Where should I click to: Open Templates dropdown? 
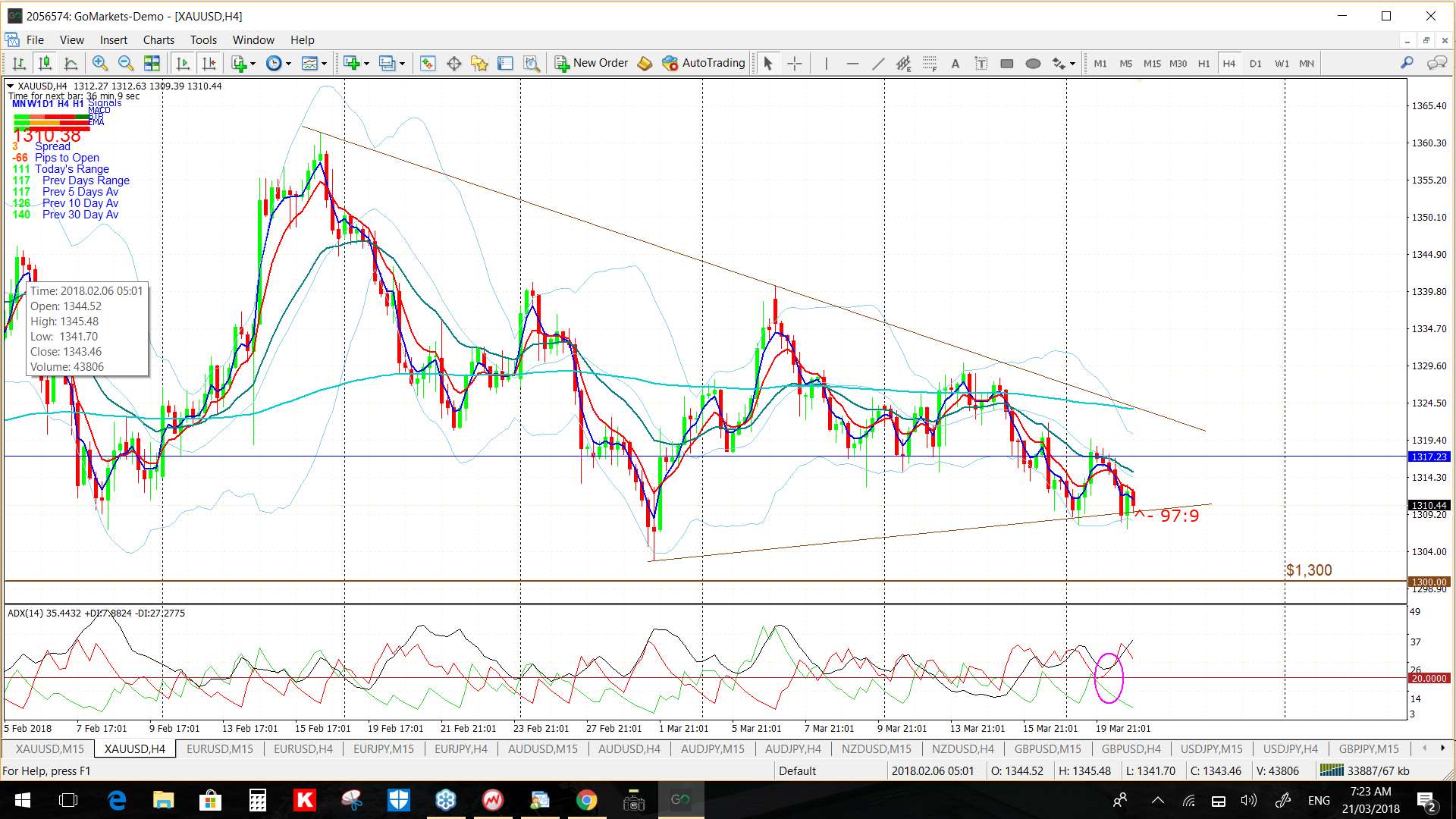[314, 64]
